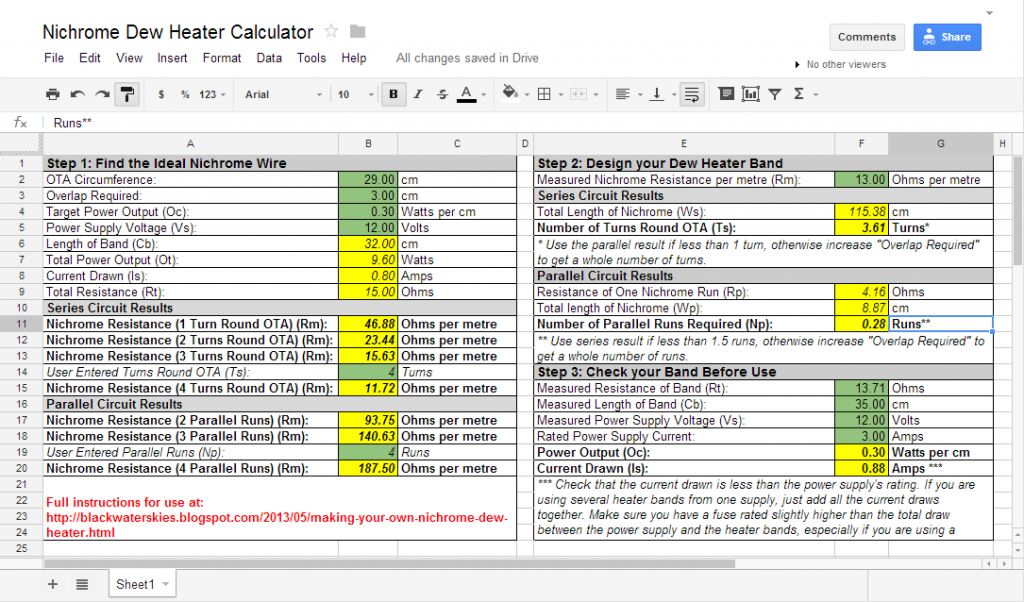This screenshot has height=602, width=1024.
Task: Open the Help menu
Action: tap(354, 58)
